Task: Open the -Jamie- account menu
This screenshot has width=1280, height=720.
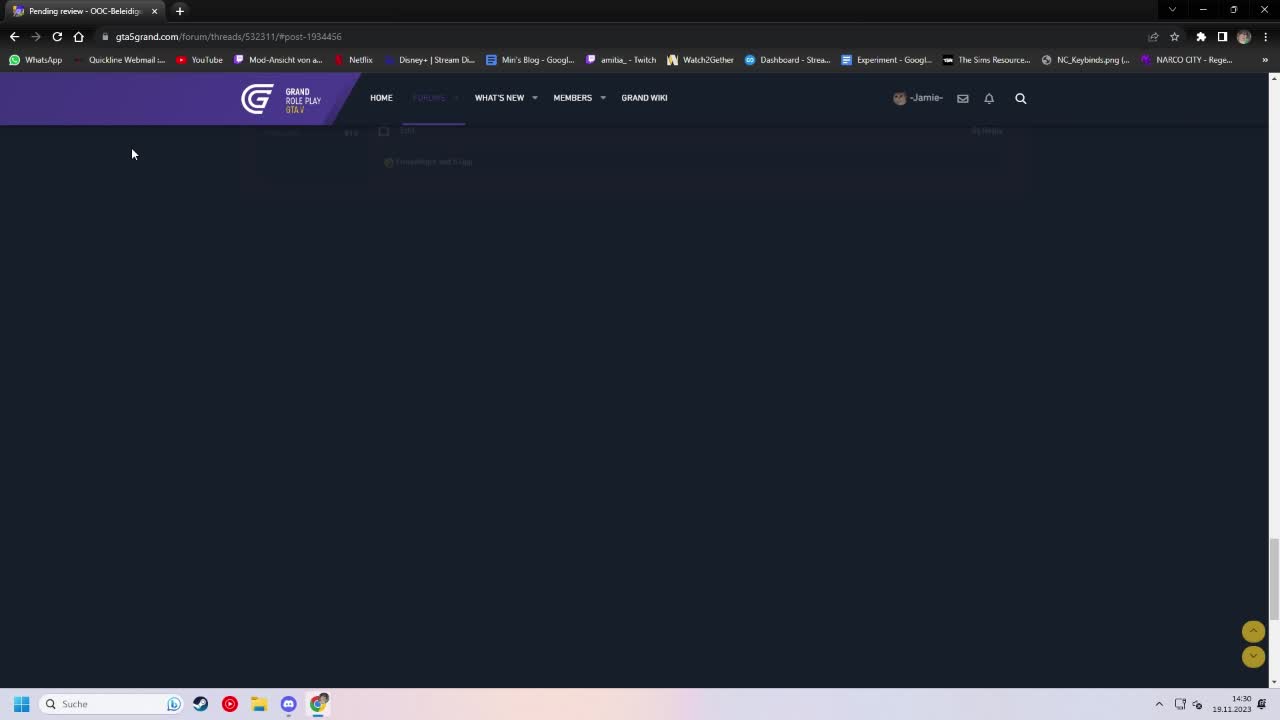Action: coord(918,98)
